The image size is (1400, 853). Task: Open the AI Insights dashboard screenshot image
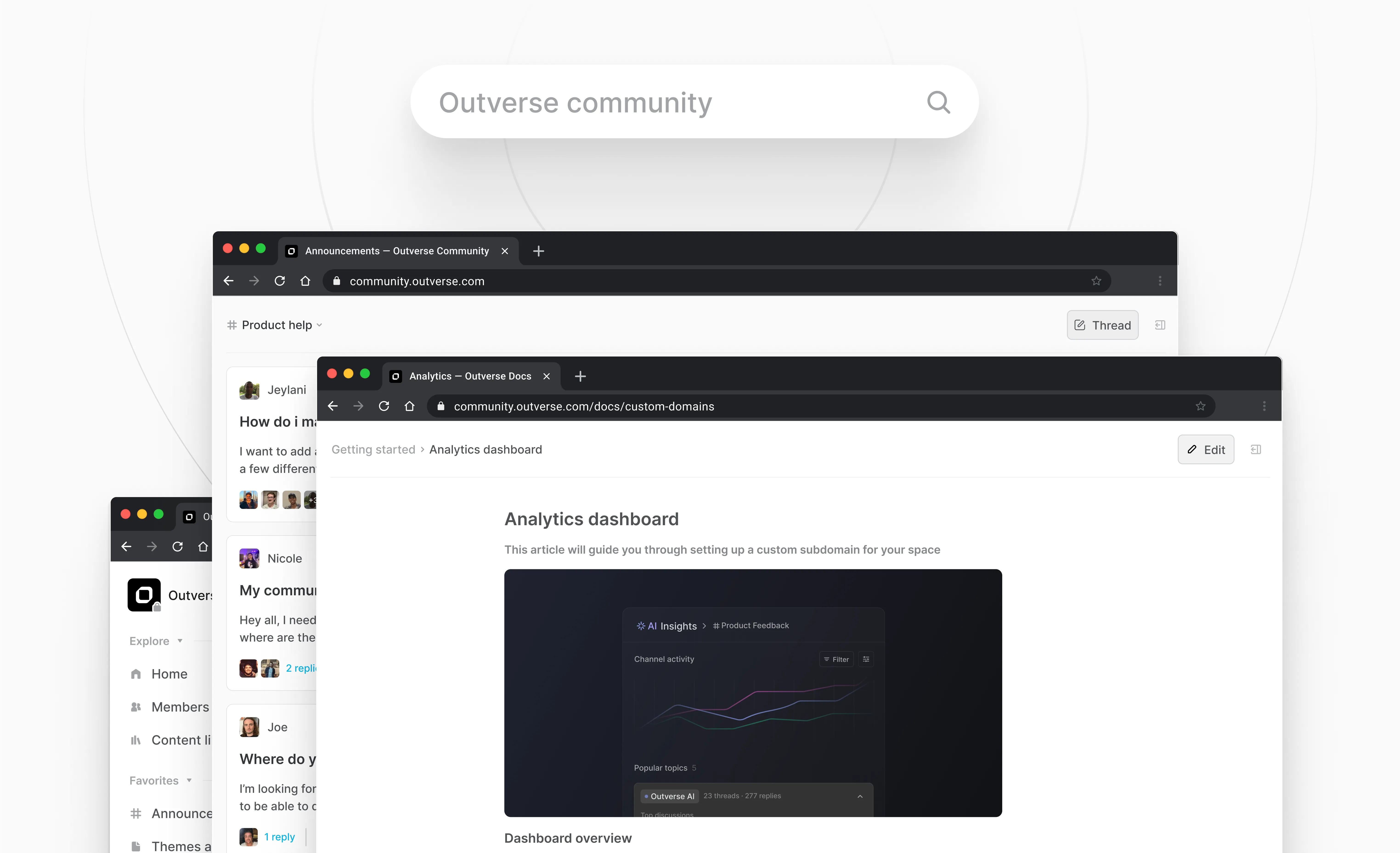click(753, 693)
